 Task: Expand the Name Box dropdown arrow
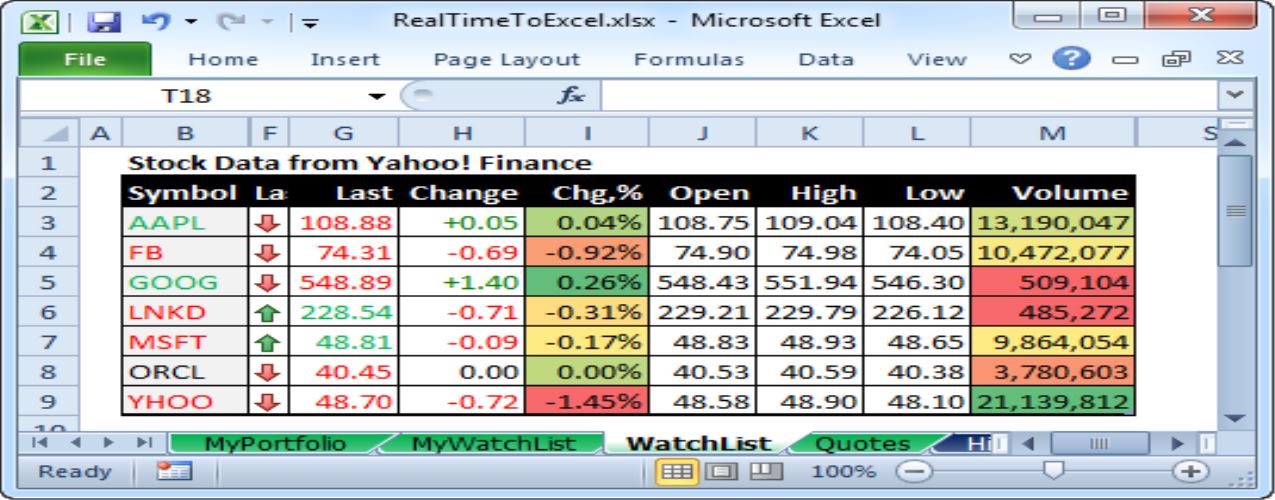(x=377, y=97)
